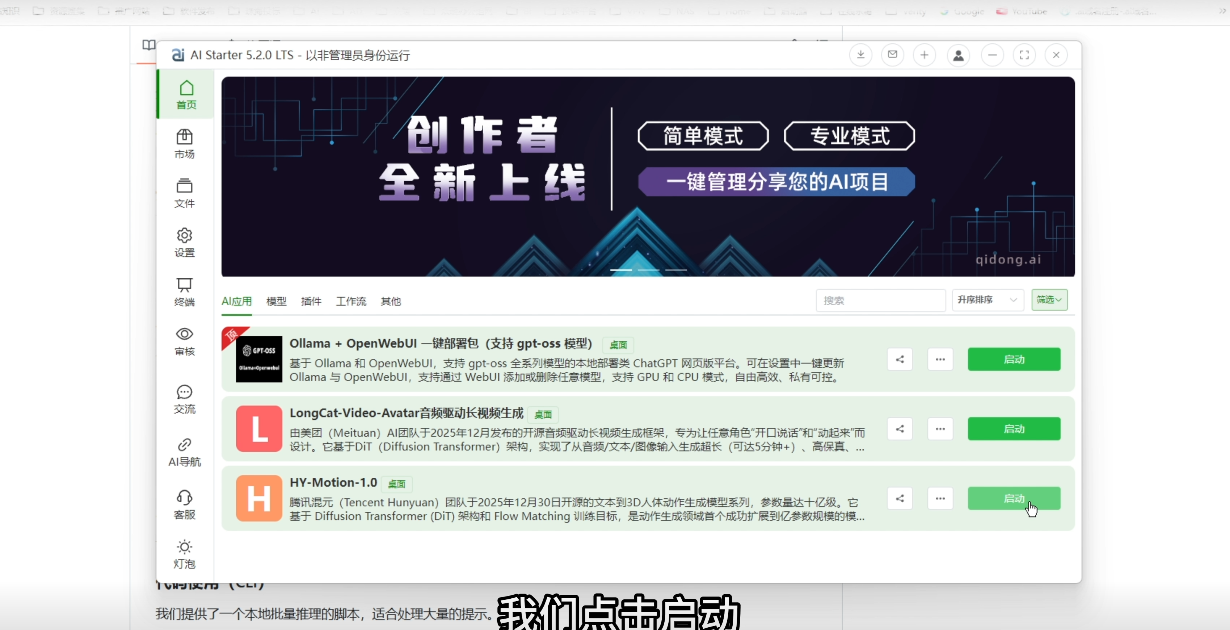Click the fullscreen icon in title bar
This screenshot has width=1230, height=630.
coord(1024,55)
